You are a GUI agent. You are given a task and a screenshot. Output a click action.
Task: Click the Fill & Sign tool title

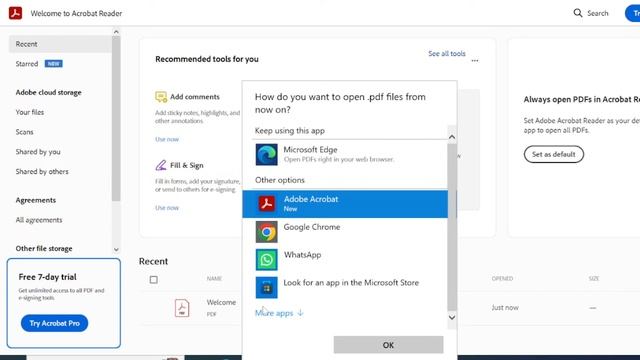point(187,165)
